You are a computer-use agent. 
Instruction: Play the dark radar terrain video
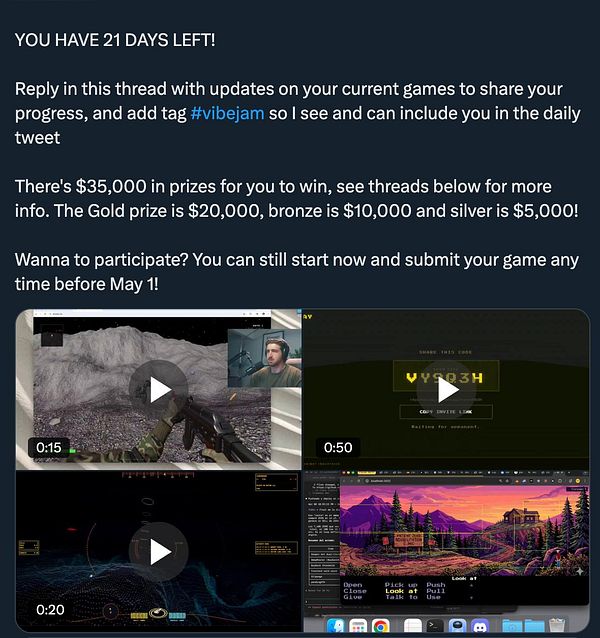pos(159,551)
